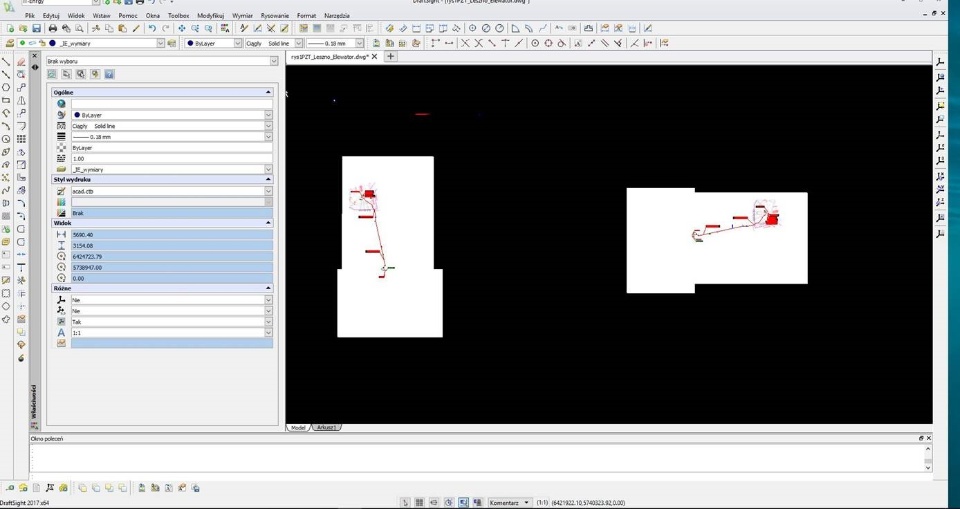Open the Plik menu
Image resolution: width=960 pixels, height=509 pixels.
point(29,15)
